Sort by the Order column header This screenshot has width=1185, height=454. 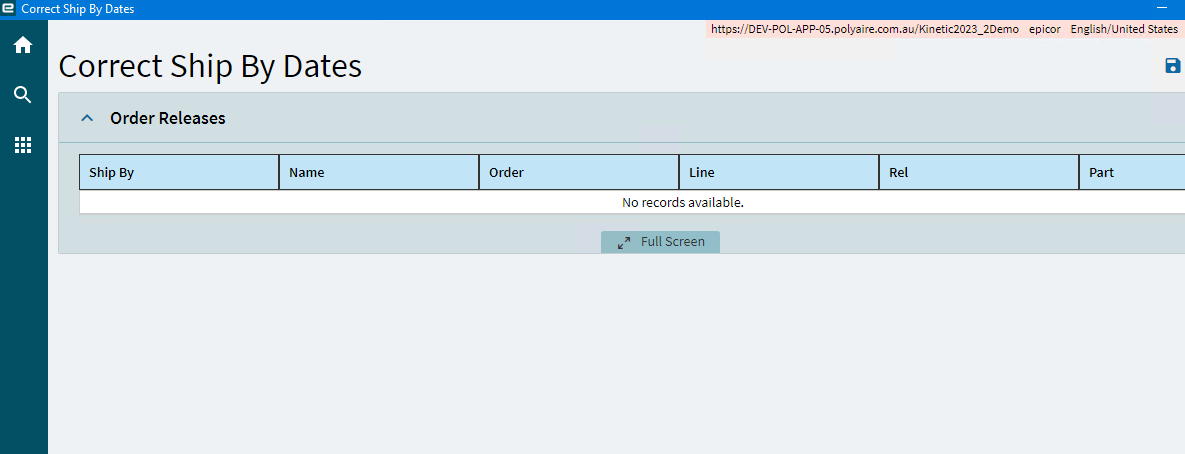pos(579,172)
